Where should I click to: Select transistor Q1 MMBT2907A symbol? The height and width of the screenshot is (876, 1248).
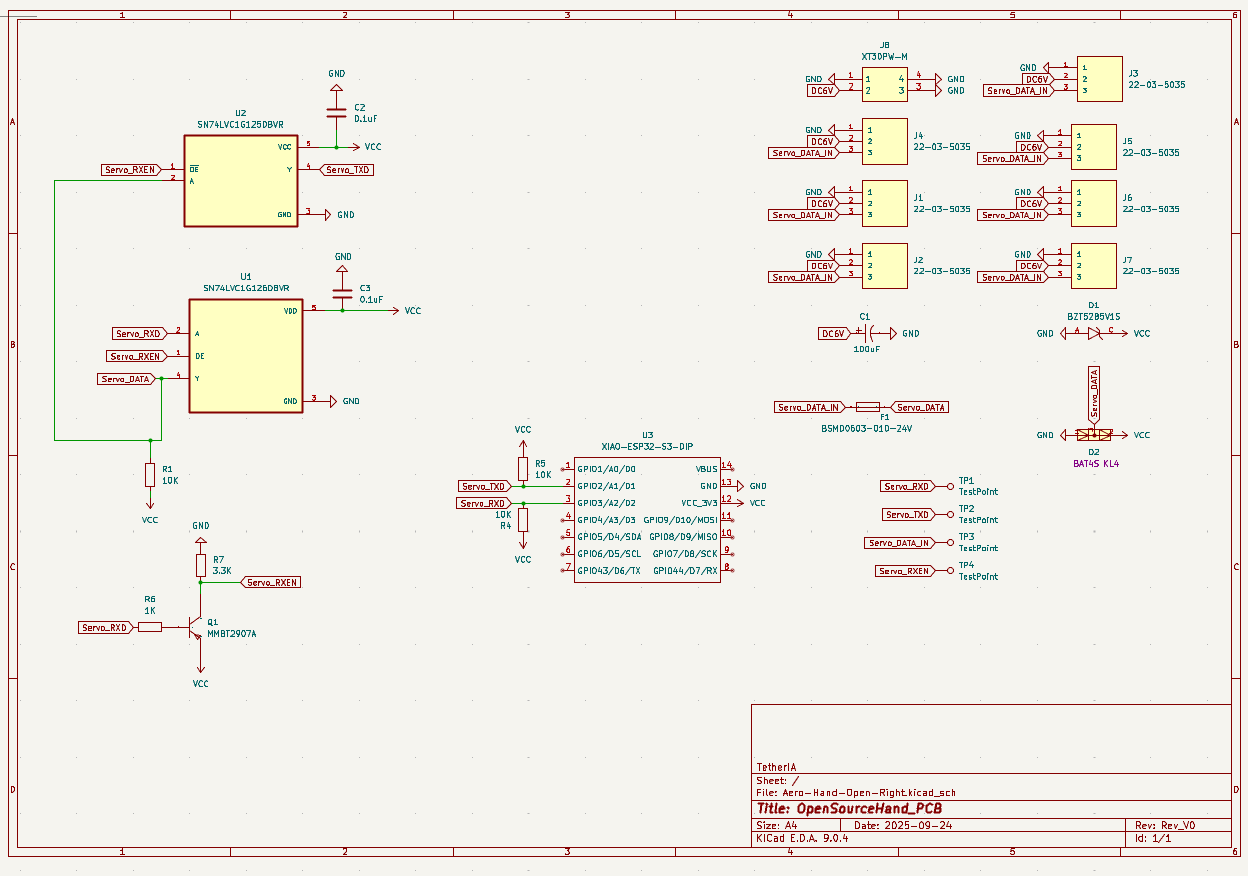[197, 627]
